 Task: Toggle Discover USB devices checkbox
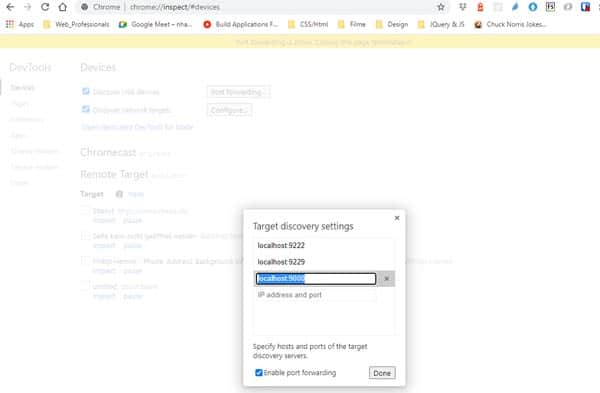pos(86,91)
